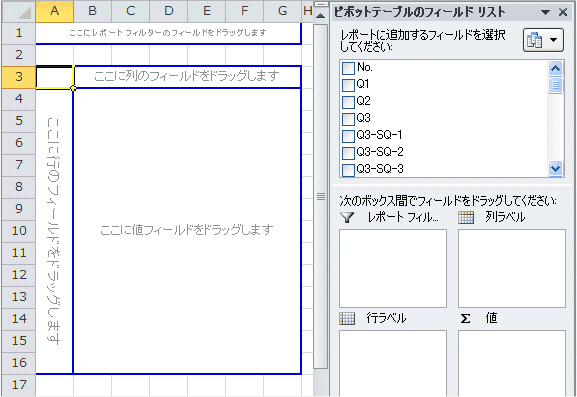Click the field list scrollbar thumb
The image size is (577, 397).
point(555,85)
